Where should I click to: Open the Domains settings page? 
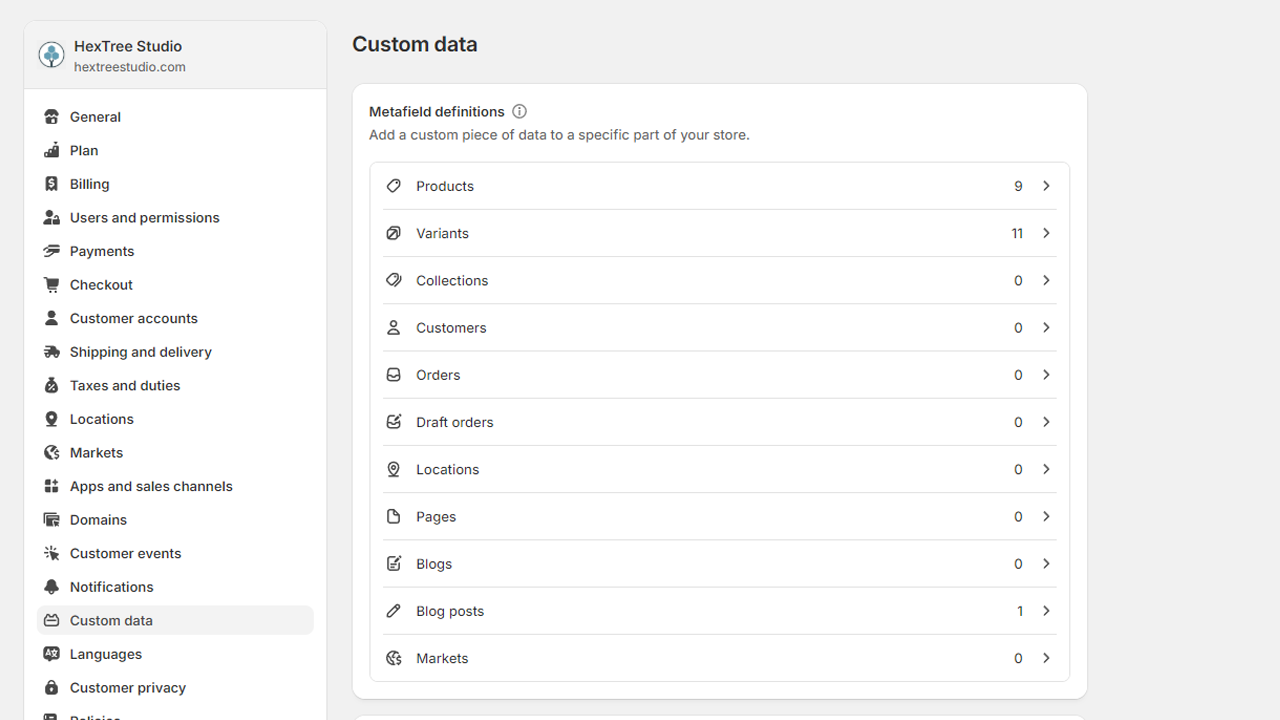click(x=99, y=519)
